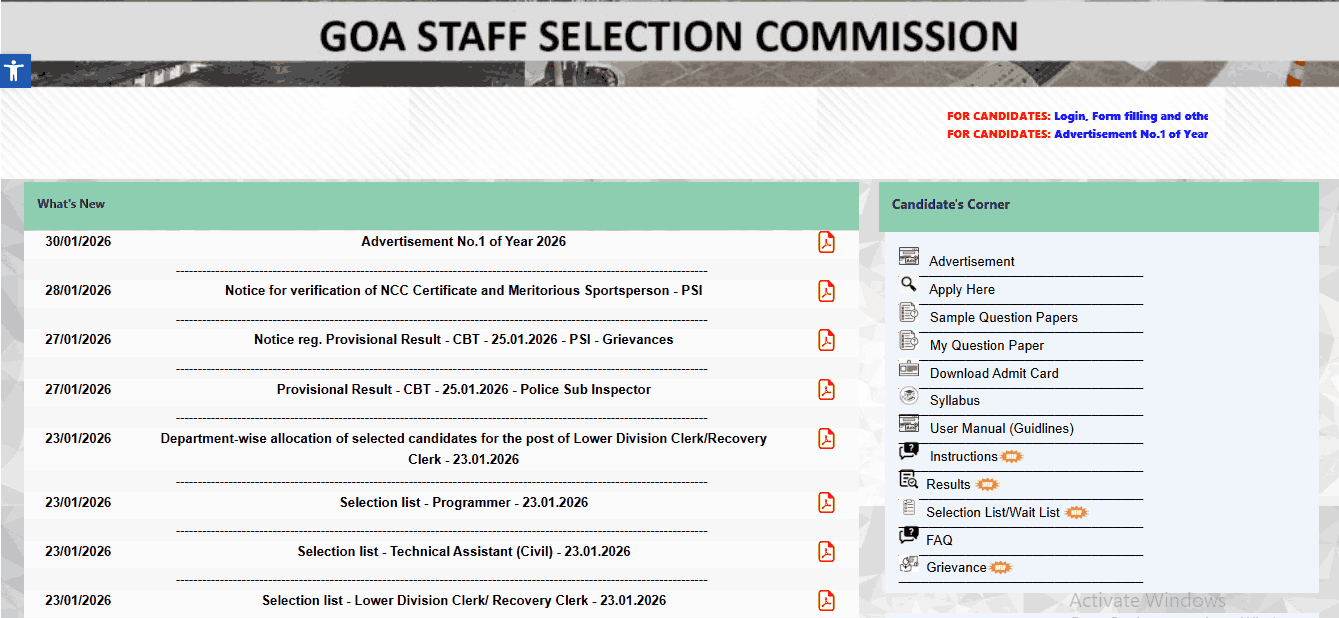Open the Grievance link
1339x618 pixels.
[x=956, y=568]
